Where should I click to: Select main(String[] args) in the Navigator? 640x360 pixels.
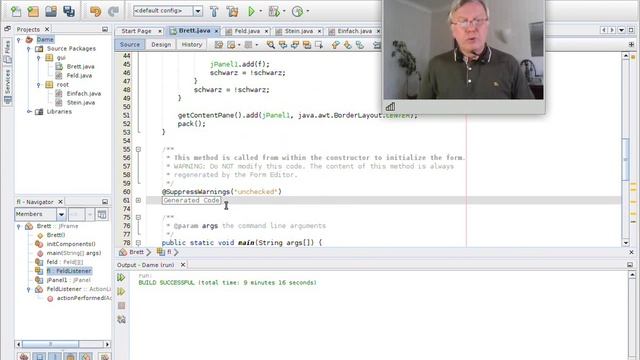[73, 253]
